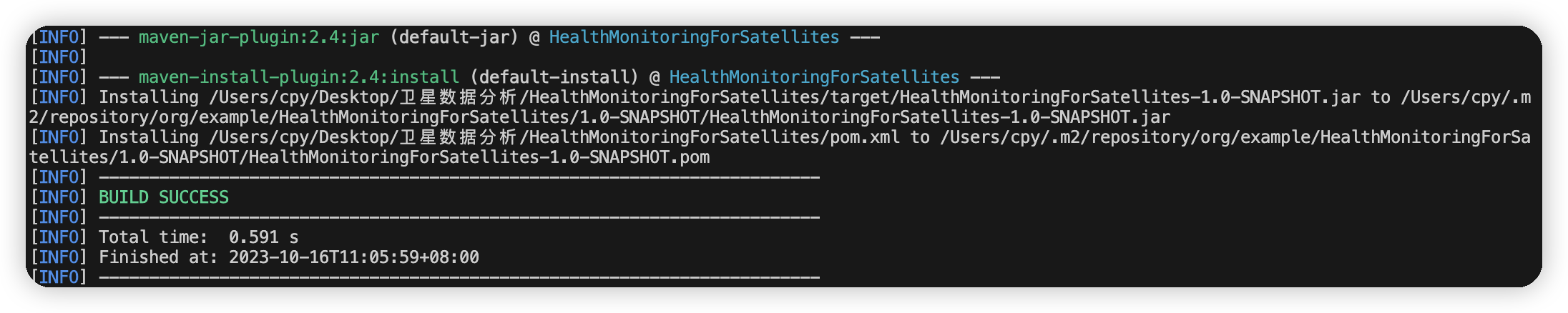The height and width of the screenshot is (313, 1568).
Task: Click the dashed separator above BUILD SUCCESS
Action: (x=459, y=177)
